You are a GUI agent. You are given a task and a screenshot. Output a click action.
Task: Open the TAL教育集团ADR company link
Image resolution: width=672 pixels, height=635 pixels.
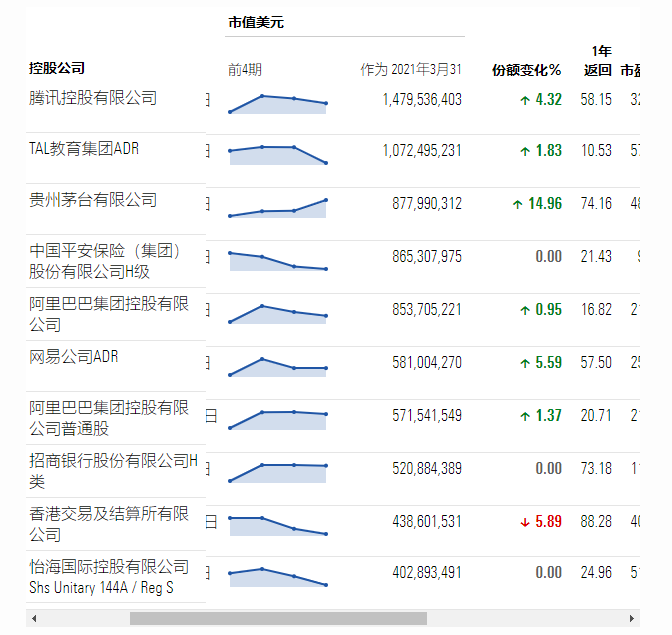[x=84, y=149]
